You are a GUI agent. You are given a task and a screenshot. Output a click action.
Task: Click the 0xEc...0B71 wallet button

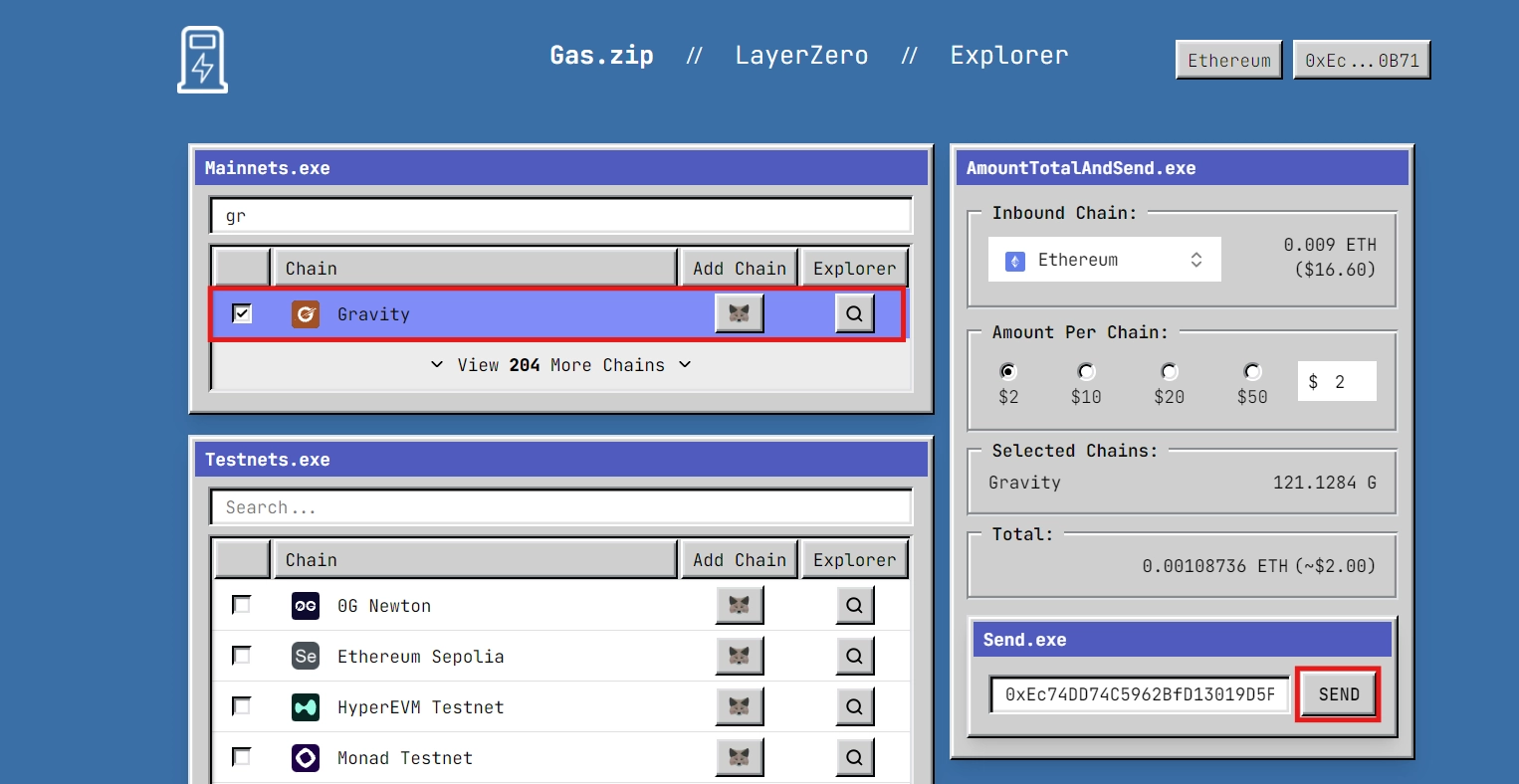pos(1361,61)
